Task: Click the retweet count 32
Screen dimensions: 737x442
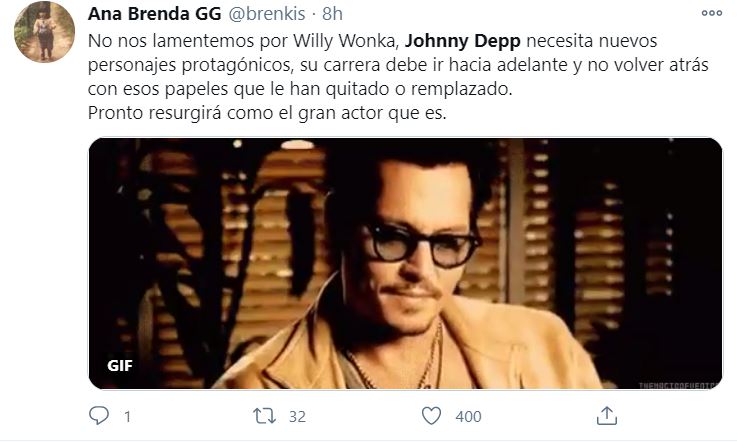Action: [x=297, y=417]
